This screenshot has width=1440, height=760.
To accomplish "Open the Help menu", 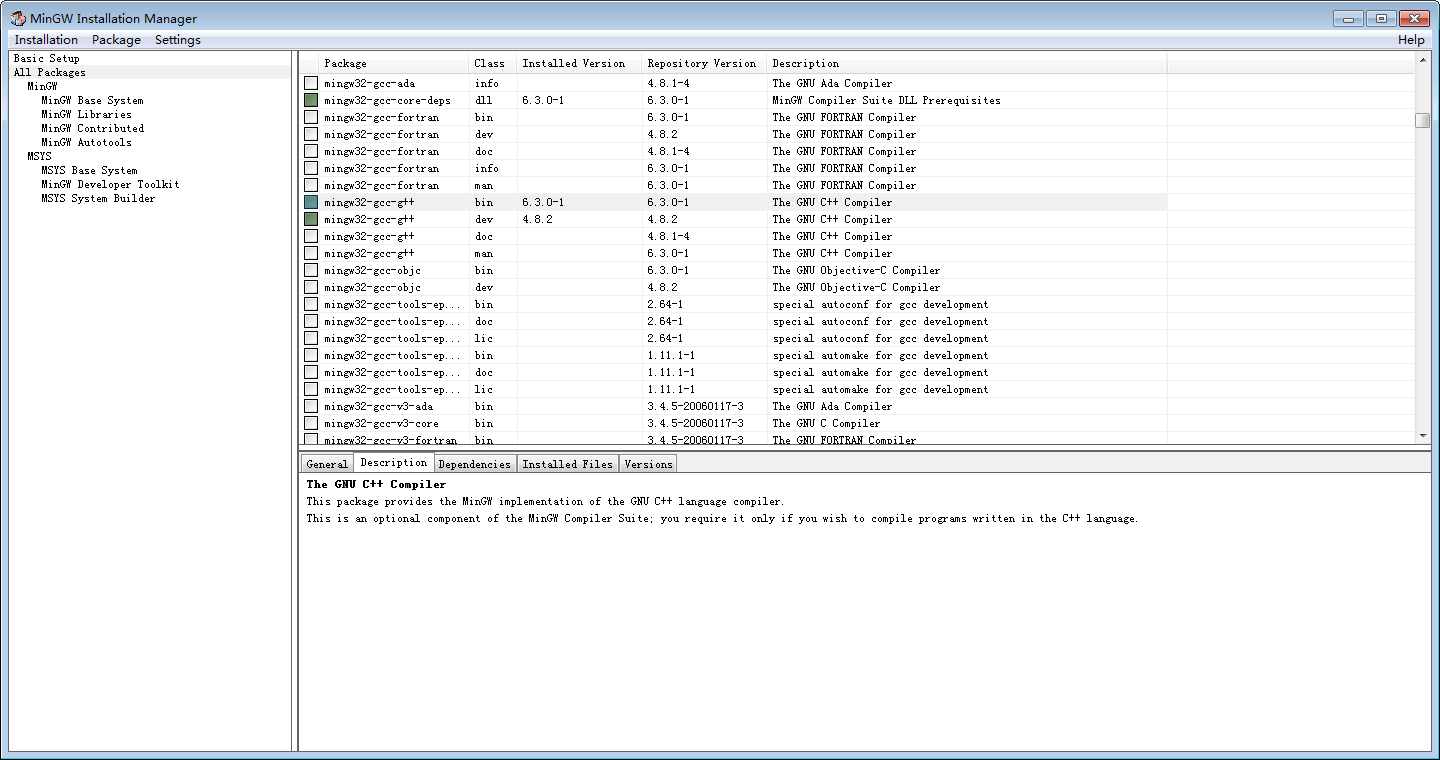I will click(x=1411, y=40).
